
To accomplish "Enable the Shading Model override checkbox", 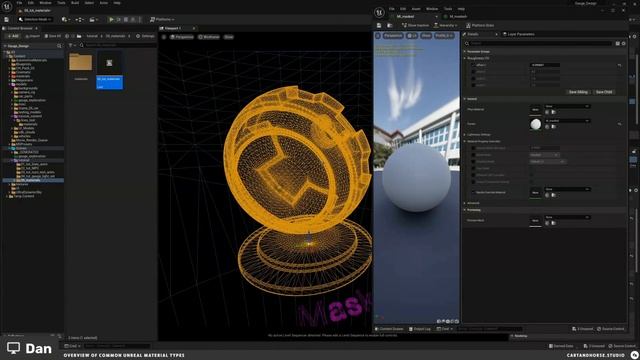I will click(473, 162).
